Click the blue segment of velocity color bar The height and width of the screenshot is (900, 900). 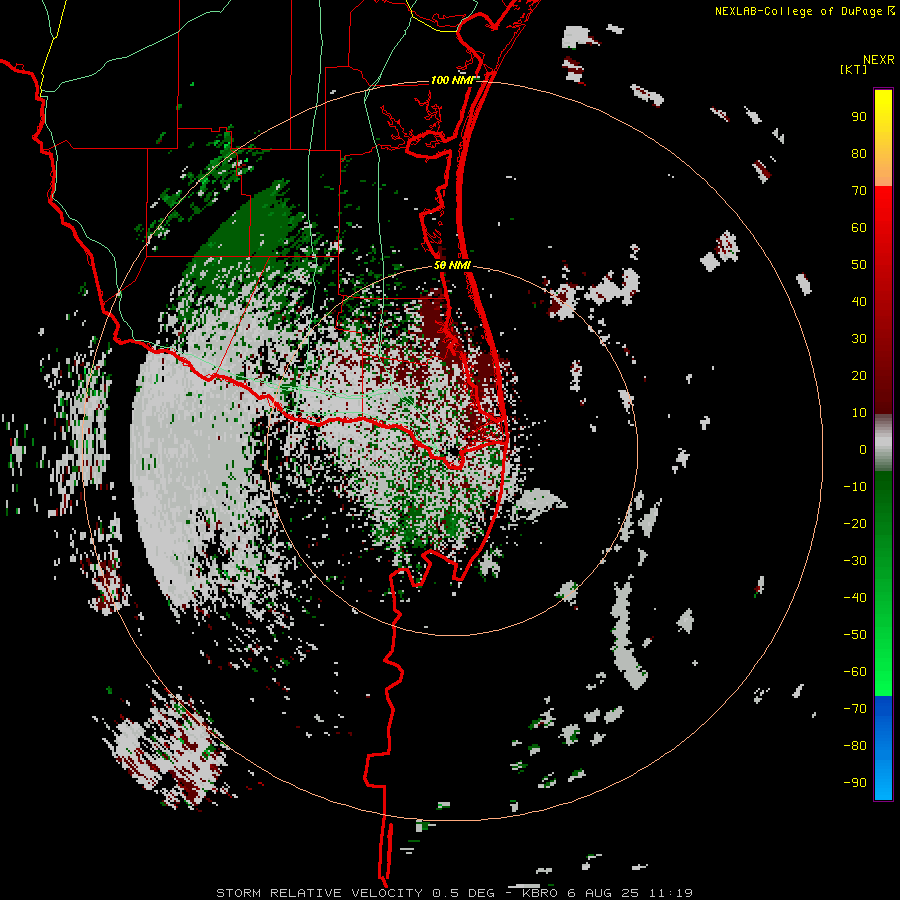coord(883,748)
